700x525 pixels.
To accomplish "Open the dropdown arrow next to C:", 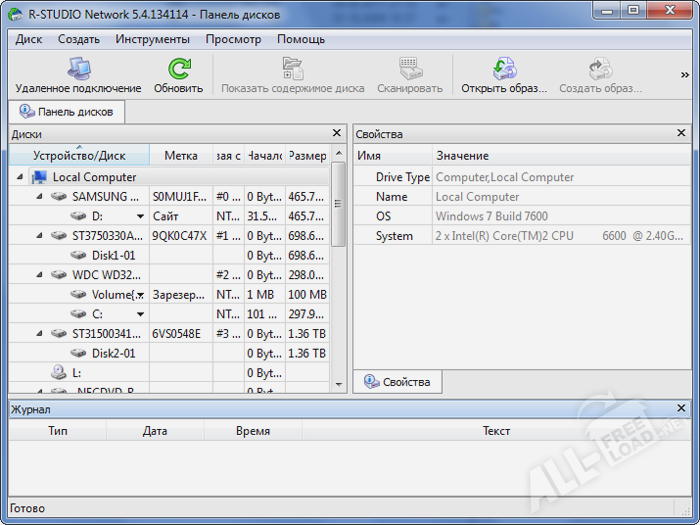I will 141,314.
